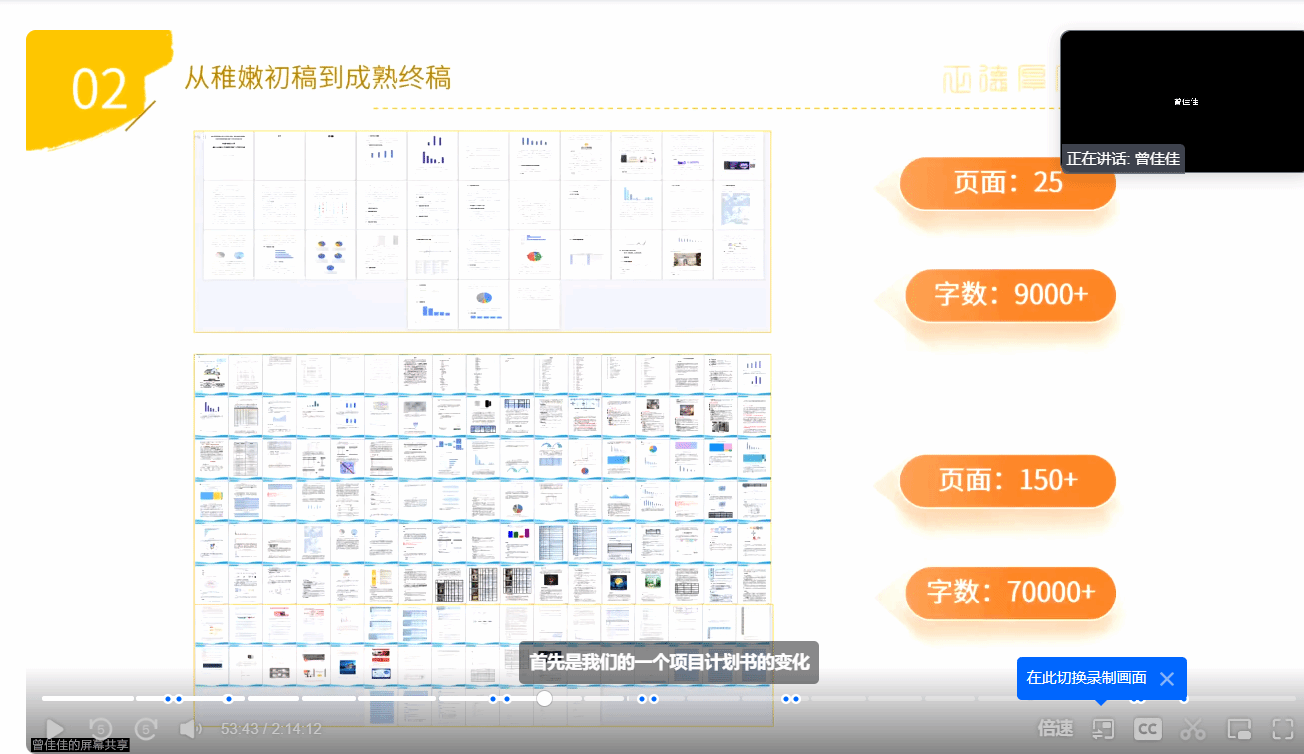Toggle CC subtitles
Screen dimensions: 1304x754
coord(1147,729)
